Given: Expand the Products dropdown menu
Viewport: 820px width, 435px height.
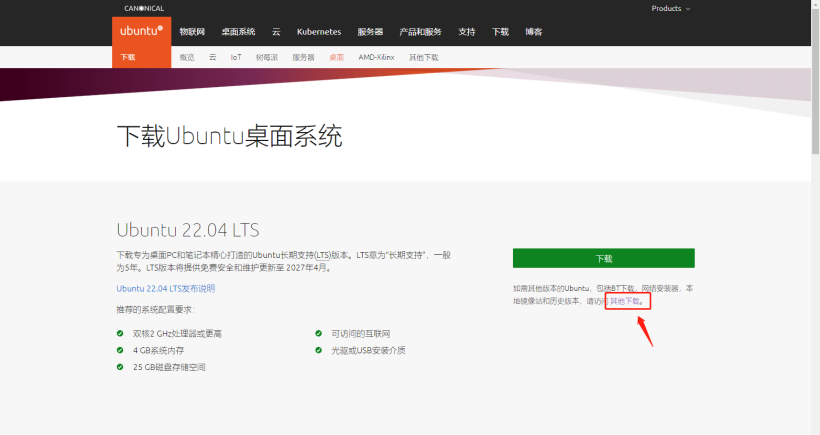Looking at the screenshot, I should click(x=670, y=8).
